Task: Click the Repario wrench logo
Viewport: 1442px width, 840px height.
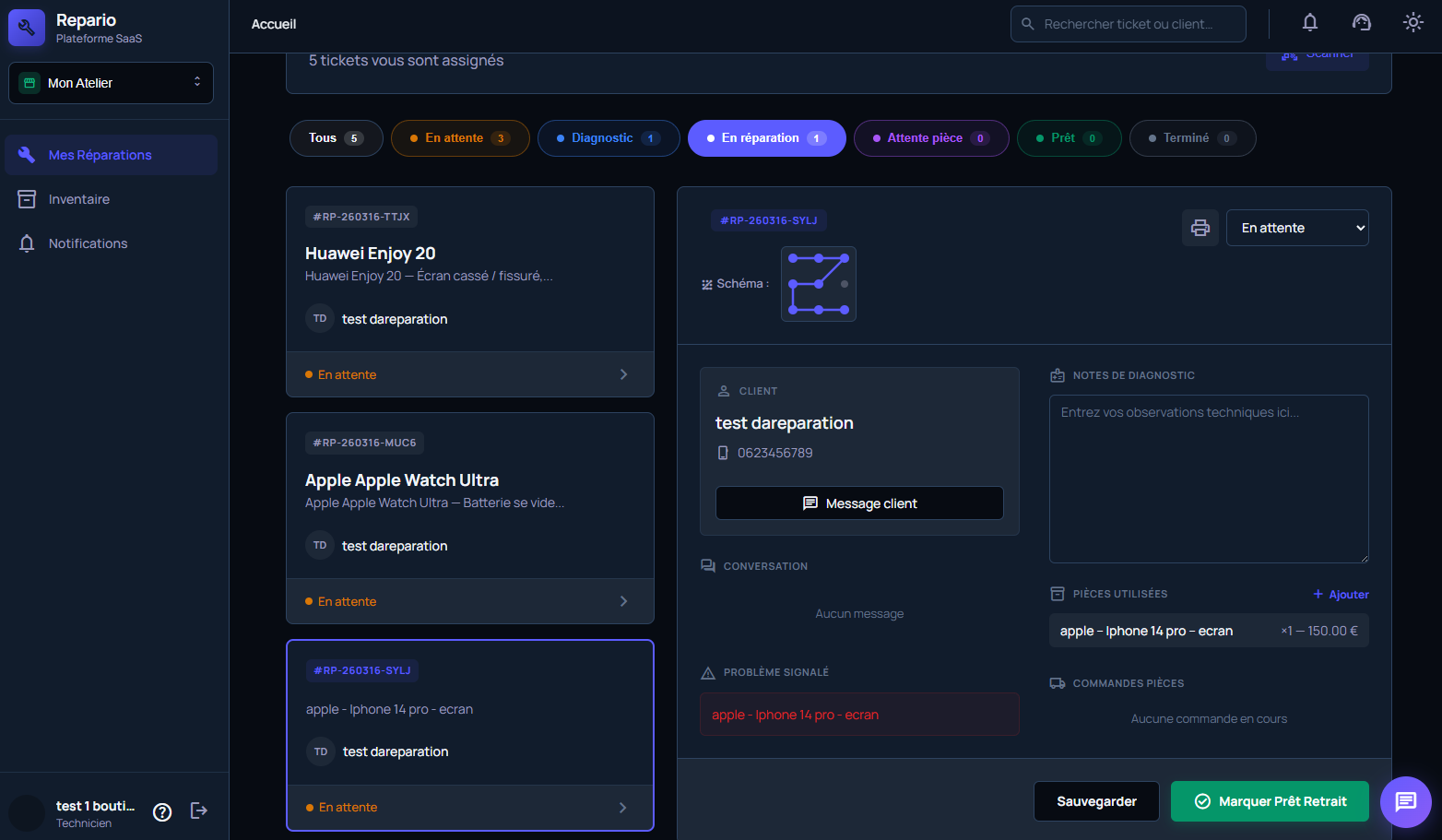Action: [27, 28]
